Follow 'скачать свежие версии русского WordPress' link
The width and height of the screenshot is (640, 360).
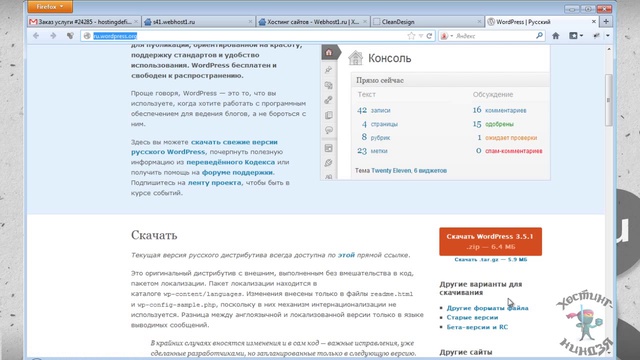[204, 147]
